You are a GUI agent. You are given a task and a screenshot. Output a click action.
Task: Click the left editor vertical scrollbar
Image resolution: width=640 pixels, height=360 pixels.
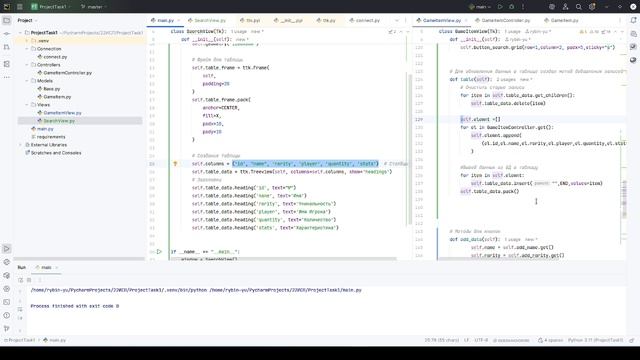[409, 149]
